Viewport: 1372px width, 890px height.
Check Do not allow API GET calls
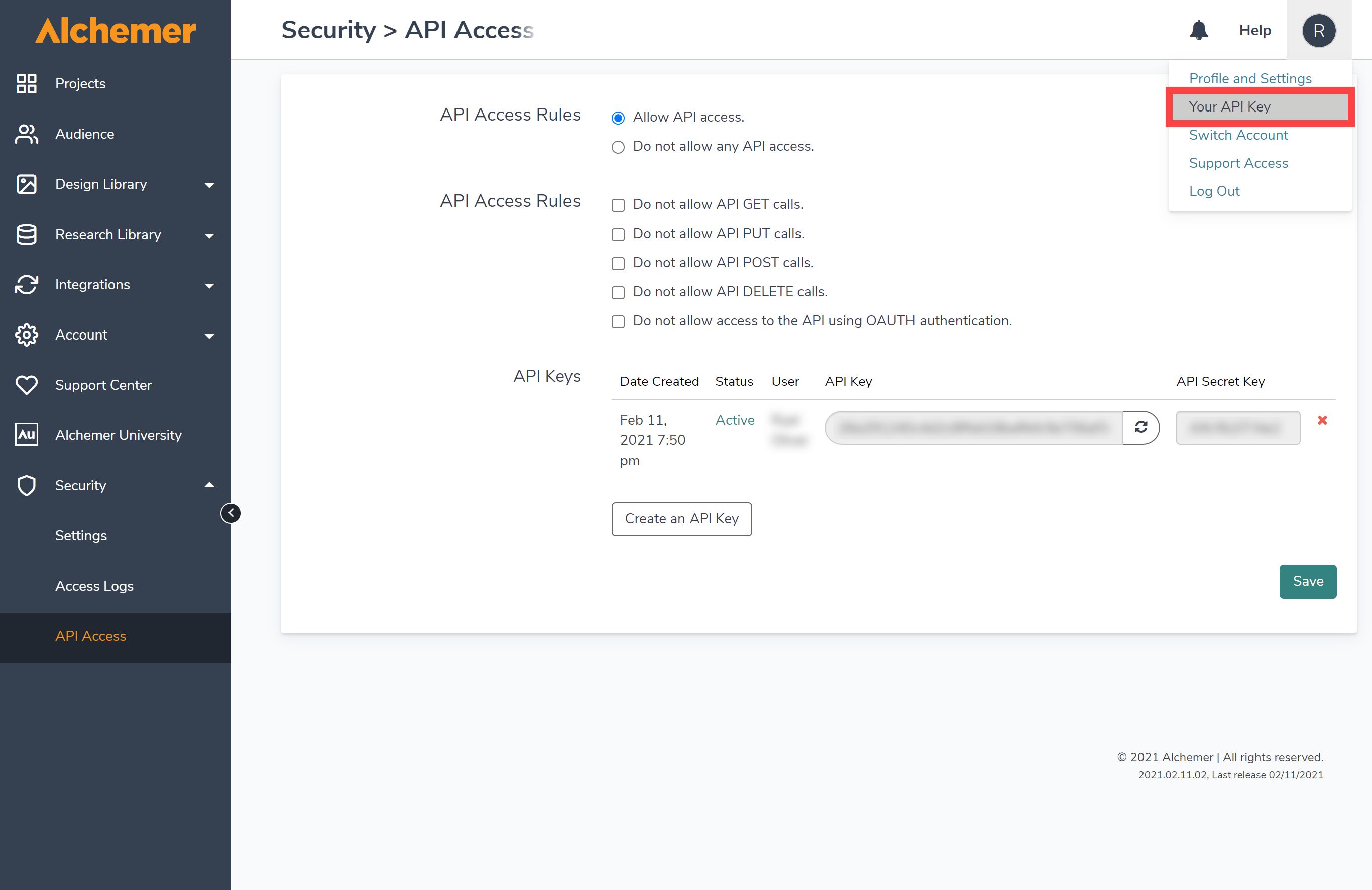coord(618,204)
